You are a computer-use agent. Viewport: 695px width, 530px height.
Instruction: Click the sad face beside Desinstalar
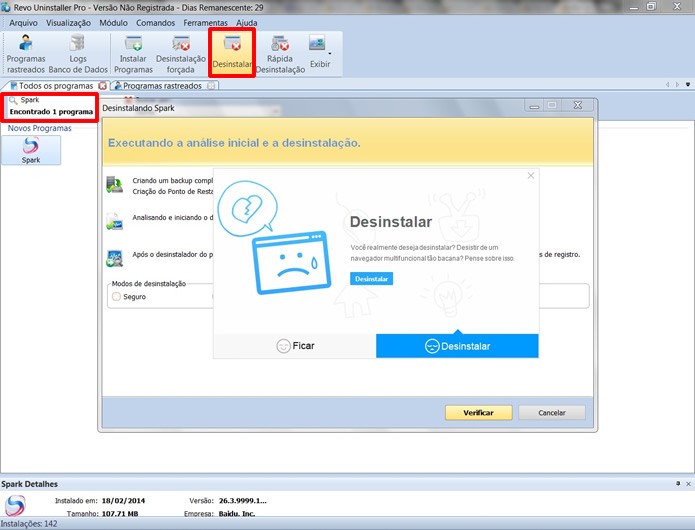click(432, 346)
